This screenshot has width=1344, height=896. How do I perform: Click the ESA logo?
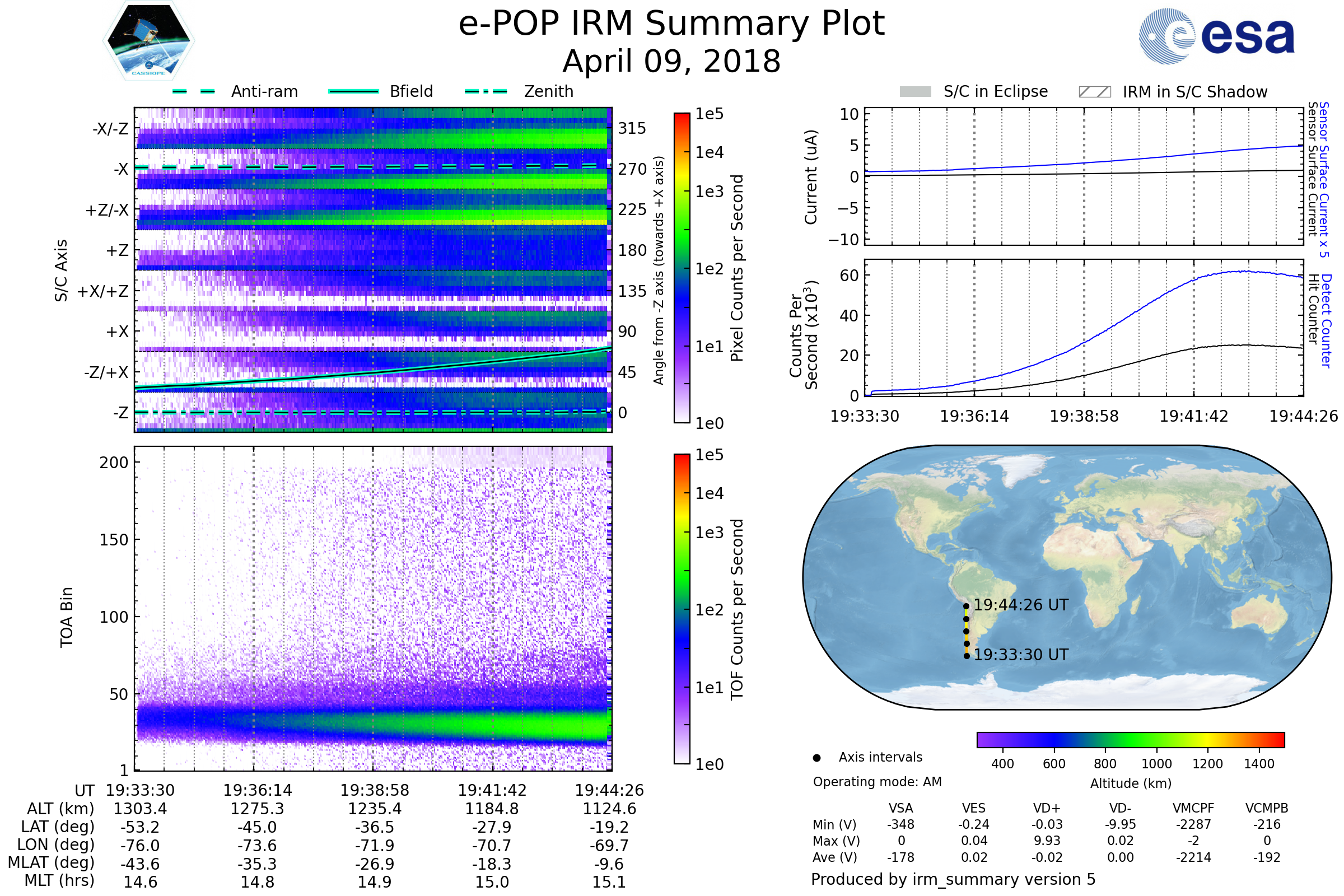pos(1216,36)
